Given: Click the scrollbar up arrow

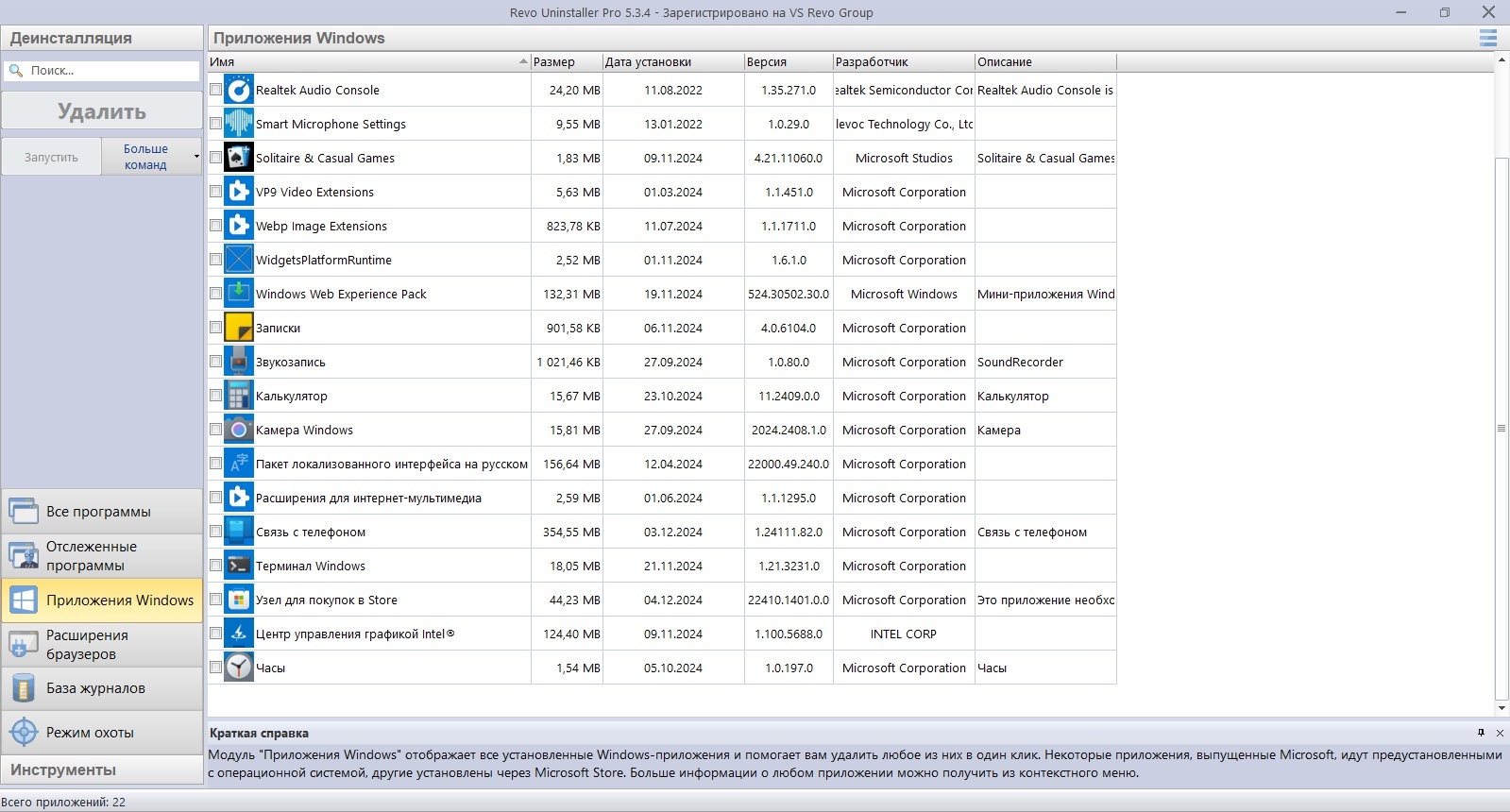Looking at the screenshot, I should (1502, 60).
